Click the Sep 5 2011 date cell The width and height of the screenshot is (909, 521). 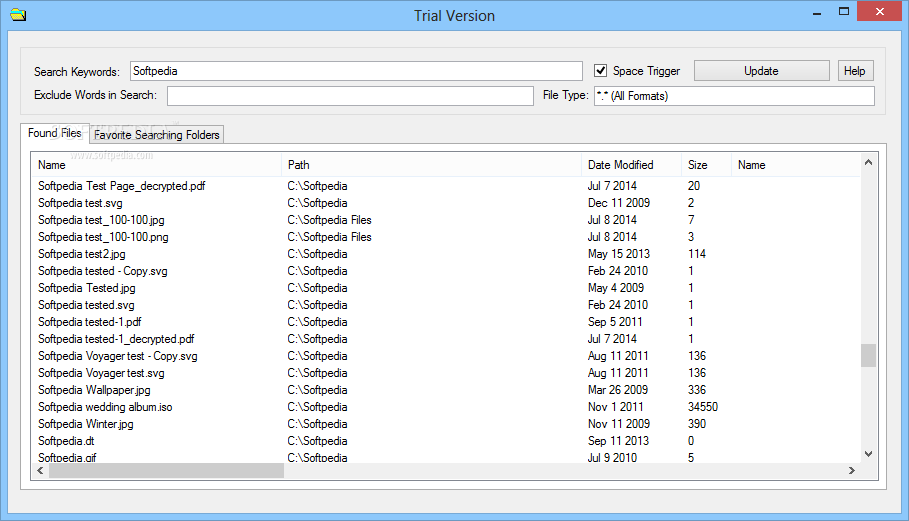[x=615, y=322]
